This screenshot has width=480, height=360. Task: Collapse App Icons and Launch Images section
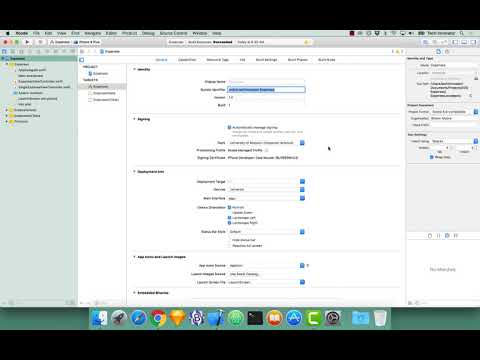click(134, 257)
